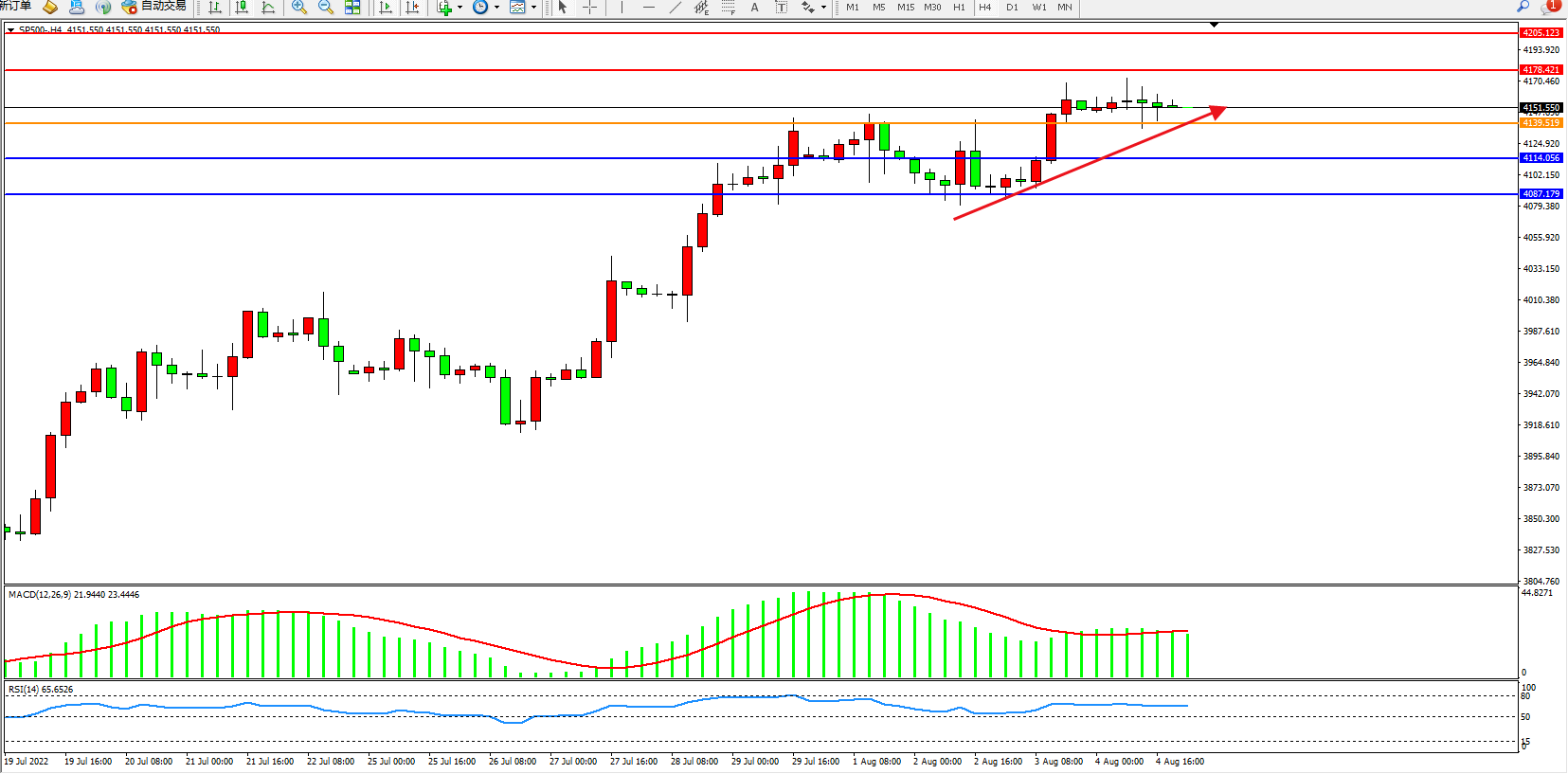The image size is (1568, 774).
Task: Select the Text label tool (A)
Action: pos(754,8)
